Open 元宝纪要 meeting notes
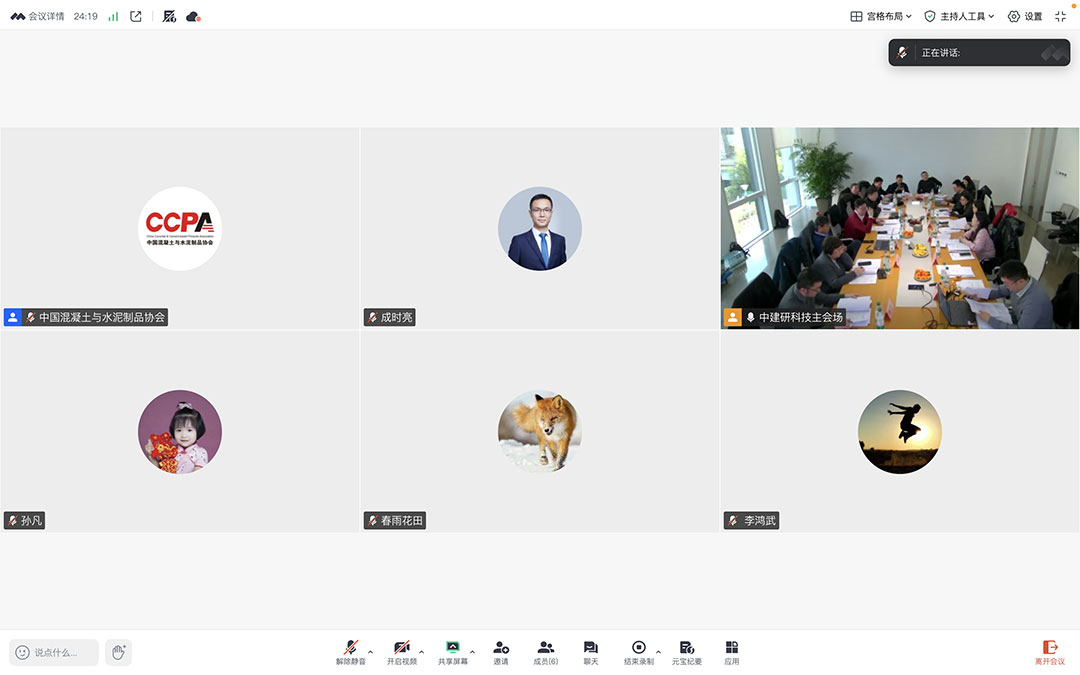 click(686, 652)
